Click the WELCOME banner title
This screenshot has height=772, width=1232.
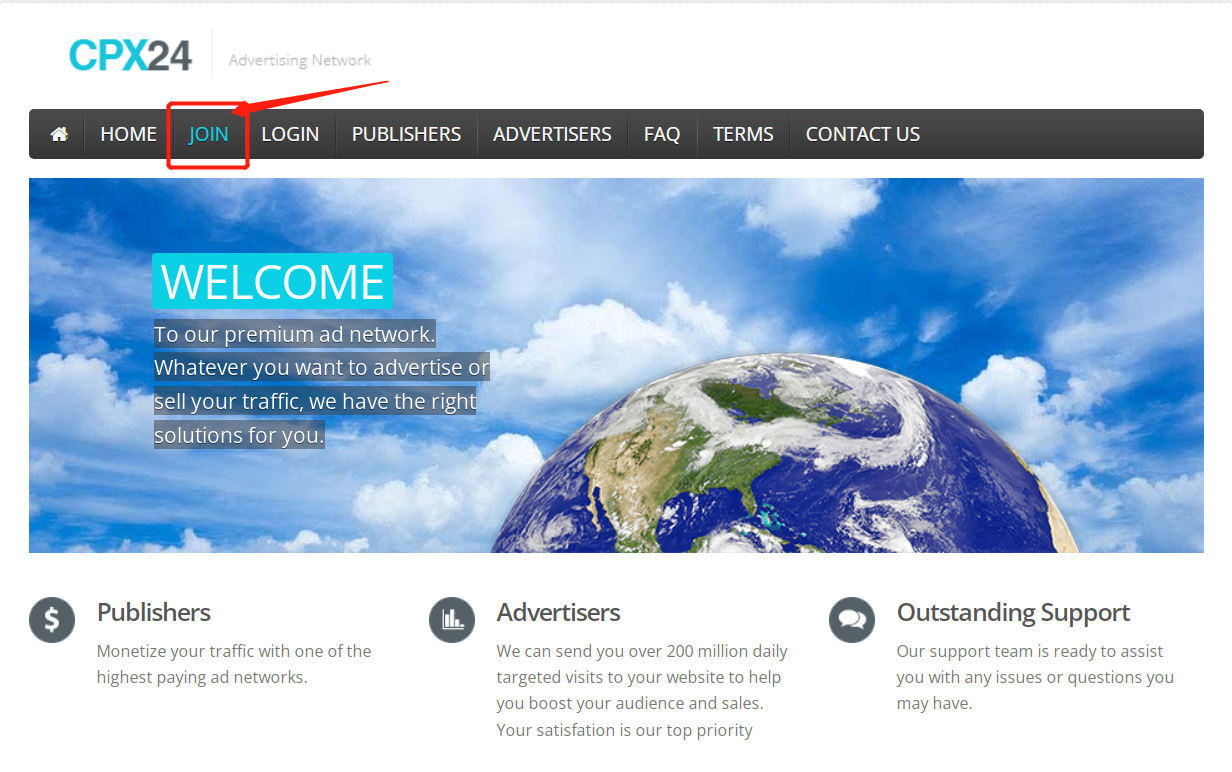tap(273, 281)
